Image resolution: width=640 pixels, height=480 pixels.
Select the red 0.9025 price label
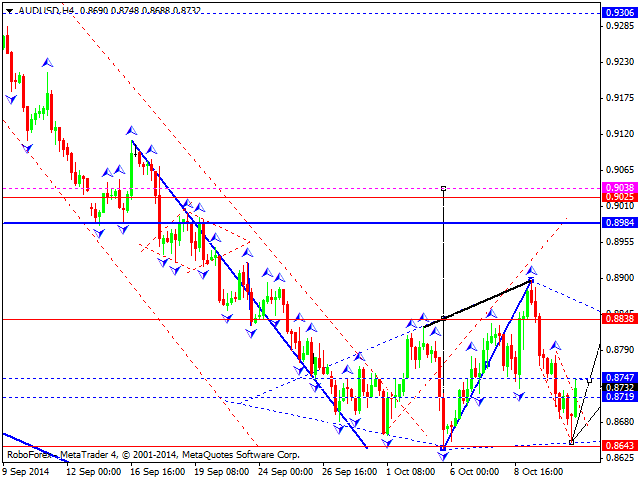620,197
